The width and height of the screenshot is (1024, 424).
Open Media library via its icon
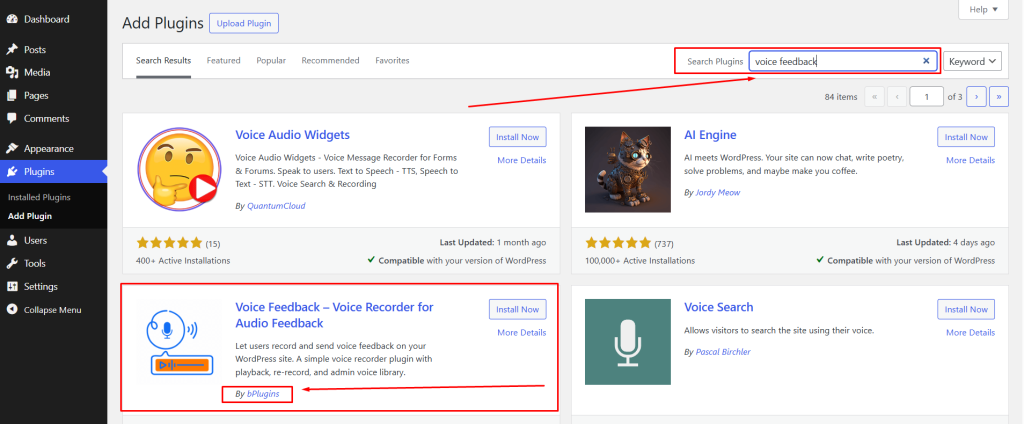tap(12, 72)
